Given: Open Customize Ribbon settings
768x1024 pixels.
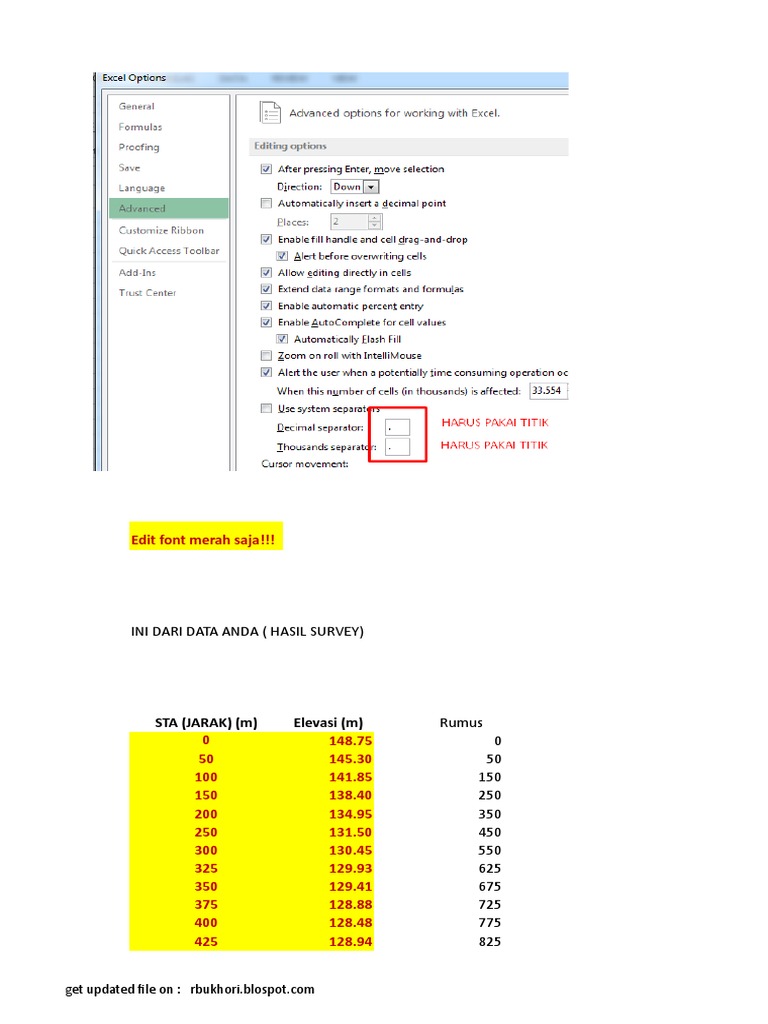Looking at the screenshot, I should [x=161, y=231].
